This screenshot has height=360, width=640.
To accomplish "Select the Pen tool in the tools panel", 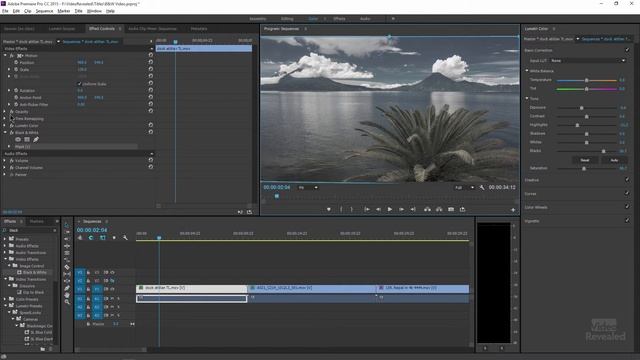I will [x=67, y=288].
